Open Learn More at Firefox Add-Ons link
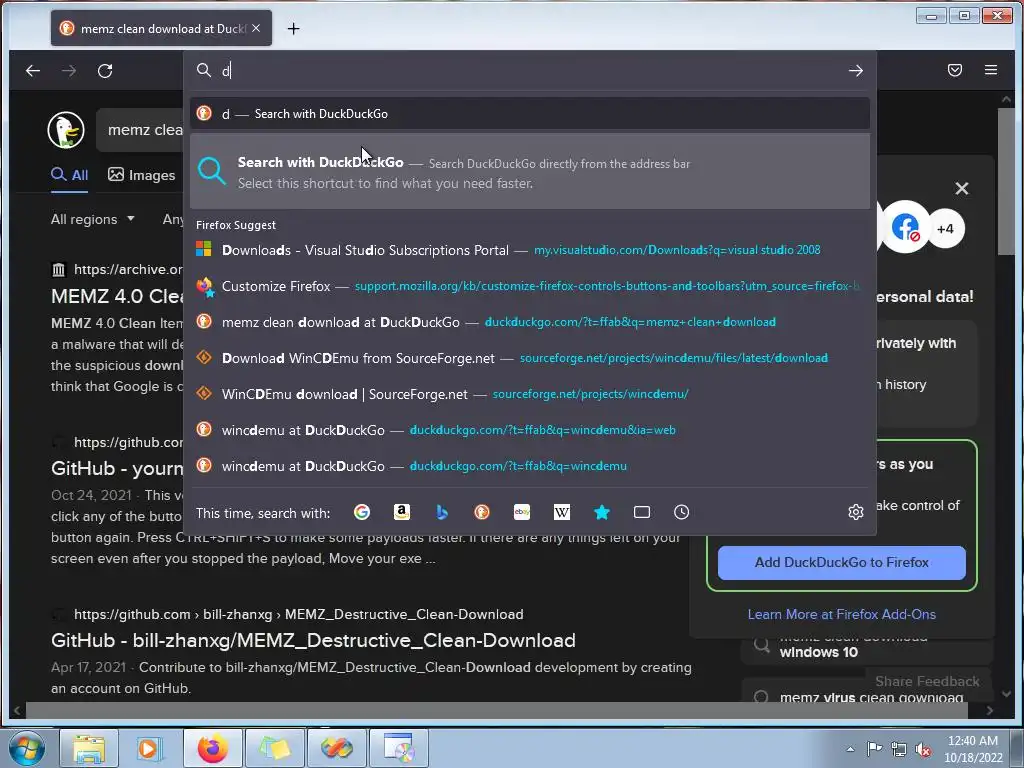Viewport: 1024px width, 768px height. click(x=841, y=615)
